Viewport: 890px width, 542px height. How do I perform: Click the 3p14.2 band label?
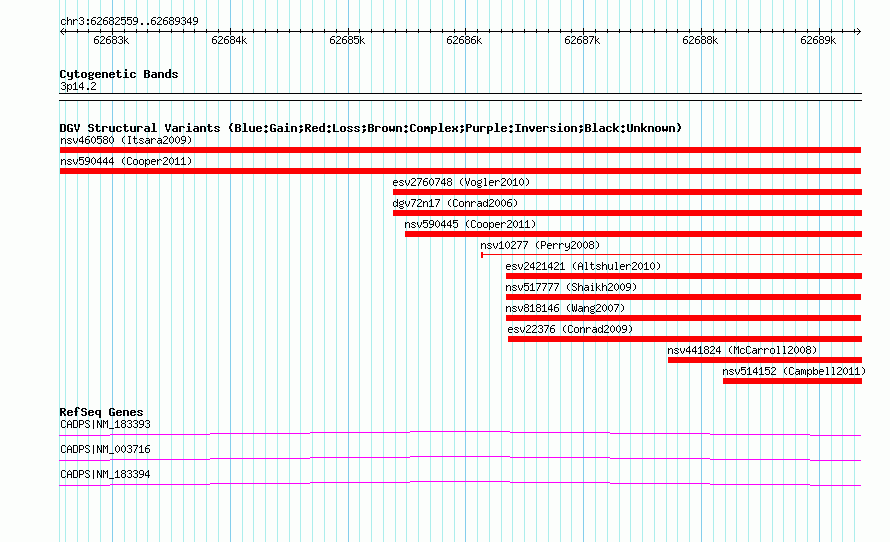[x=78, y=87]
